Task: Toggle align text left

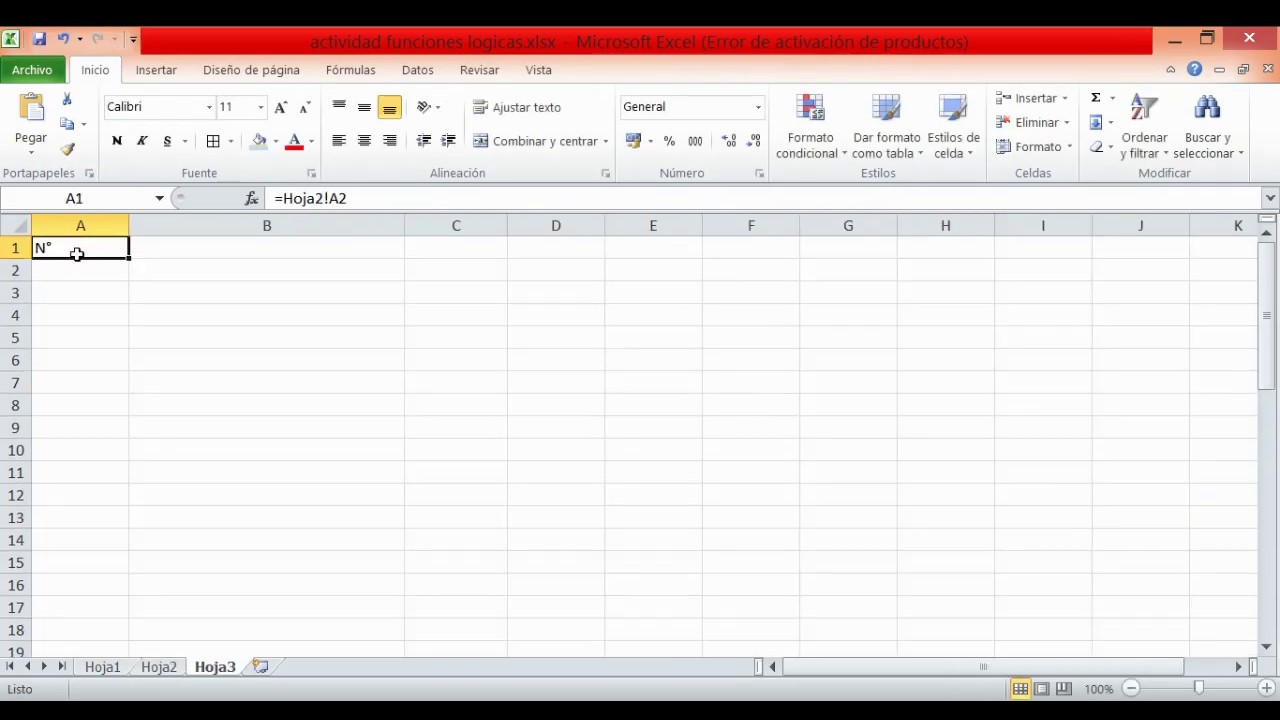Action: (339, 141)
